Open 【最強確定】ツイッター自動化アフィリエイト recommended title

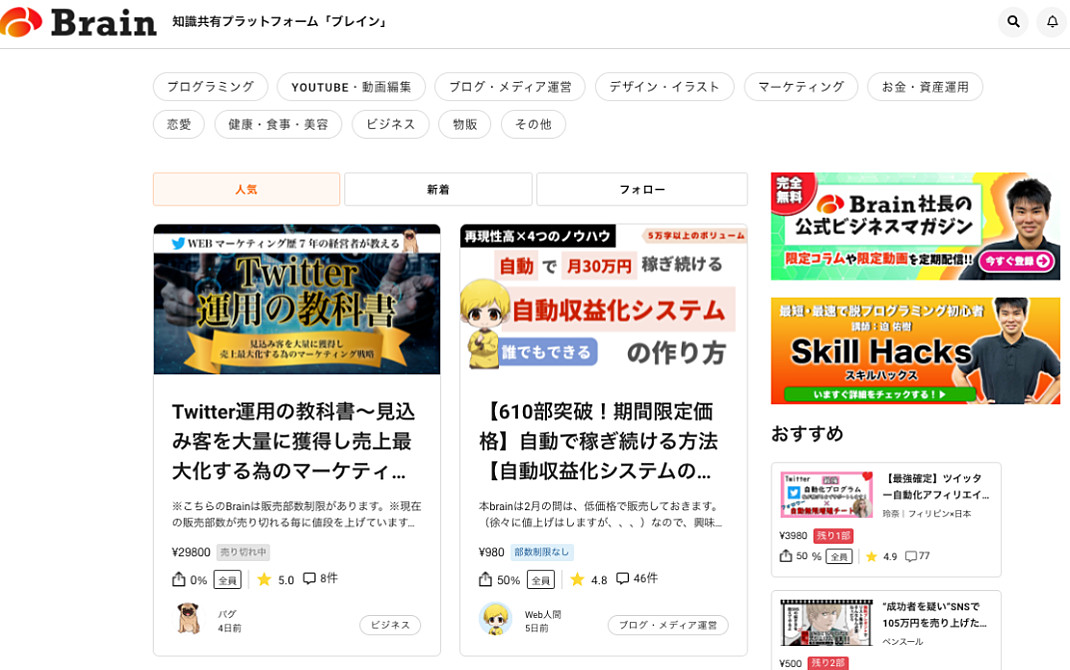(x=936, y=486)
